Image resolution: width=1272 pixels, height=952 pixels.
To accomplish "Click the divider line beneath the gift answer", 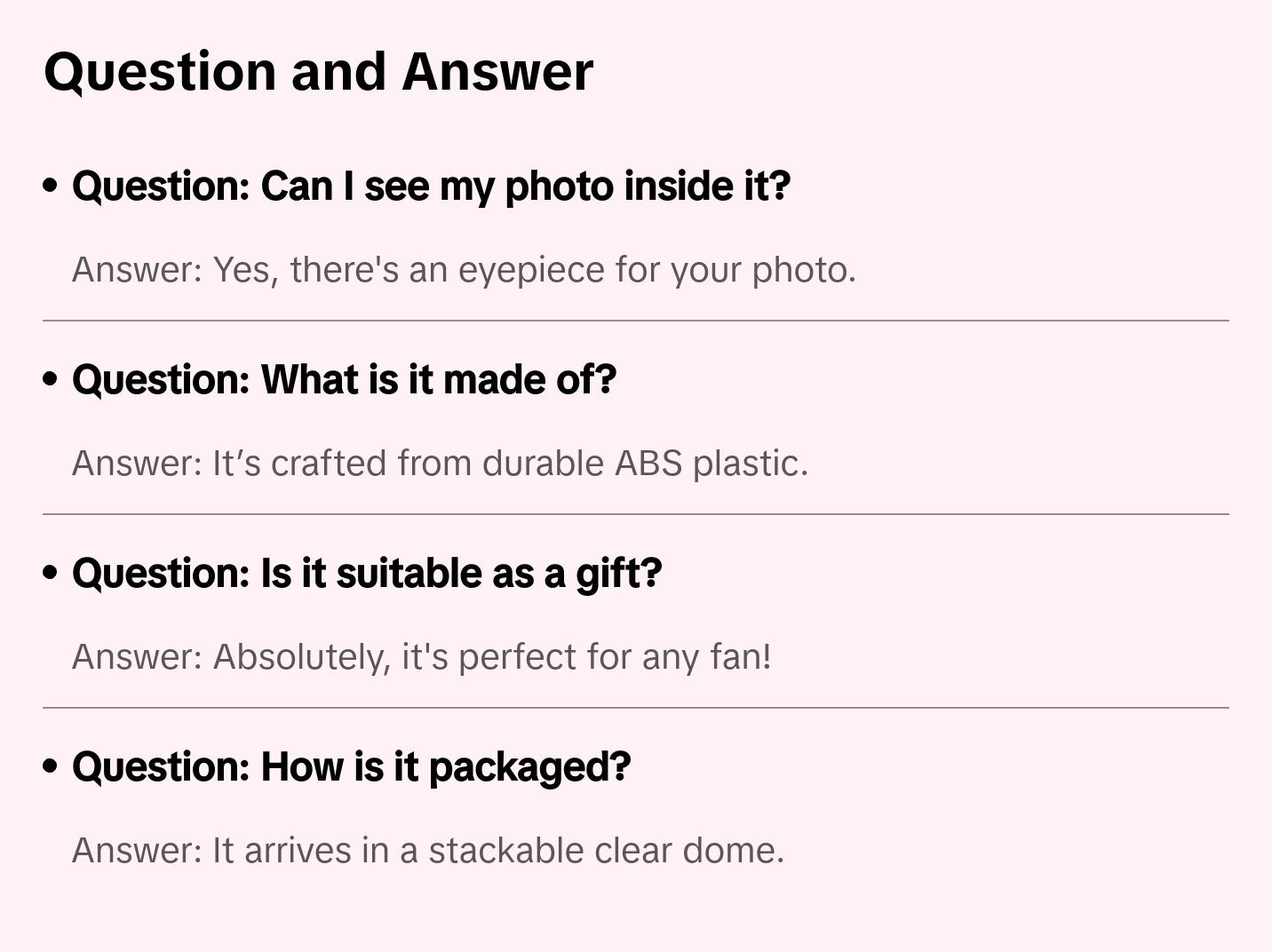I will point(636,708).
